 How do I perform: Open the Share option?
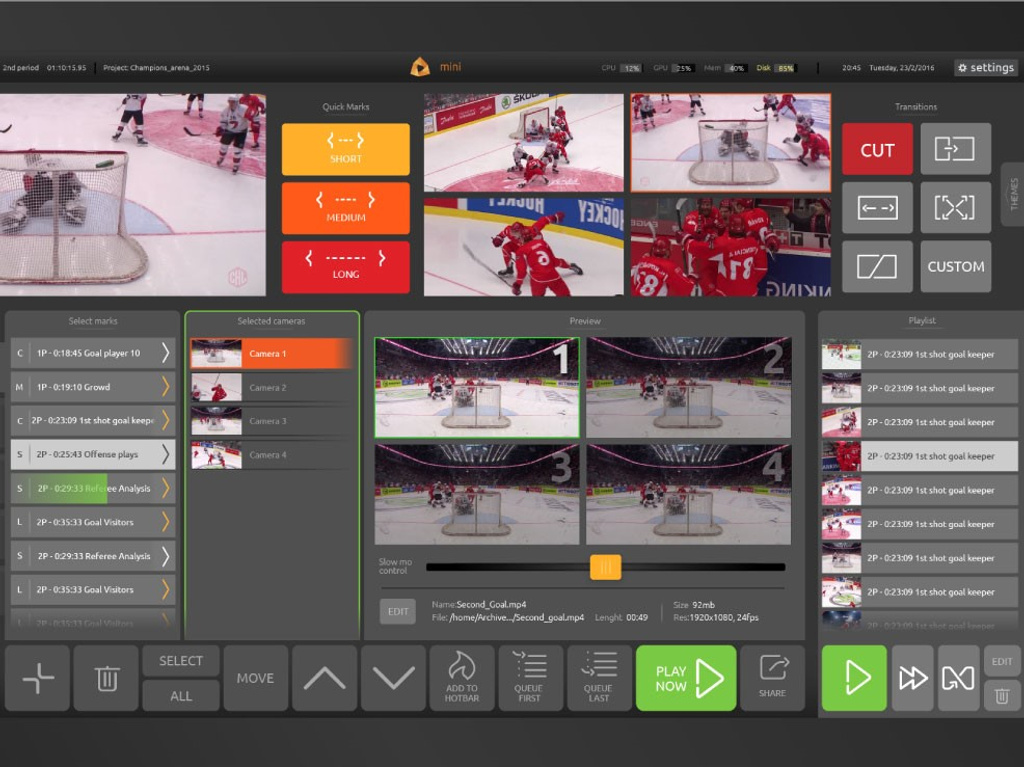point(772,678)
